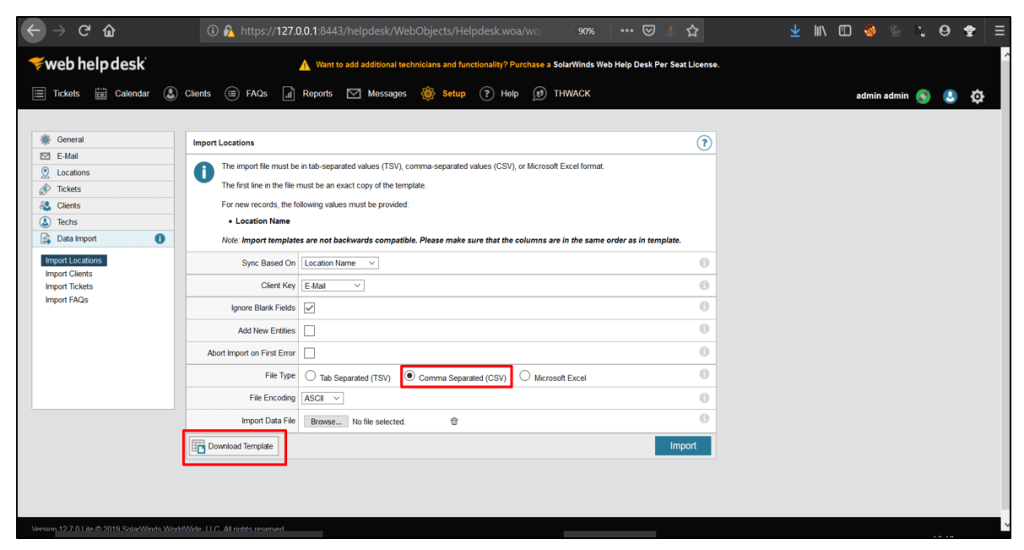Open Firefox downloads arrow icon
1024x550 pixels.
(x=795, y=31)
